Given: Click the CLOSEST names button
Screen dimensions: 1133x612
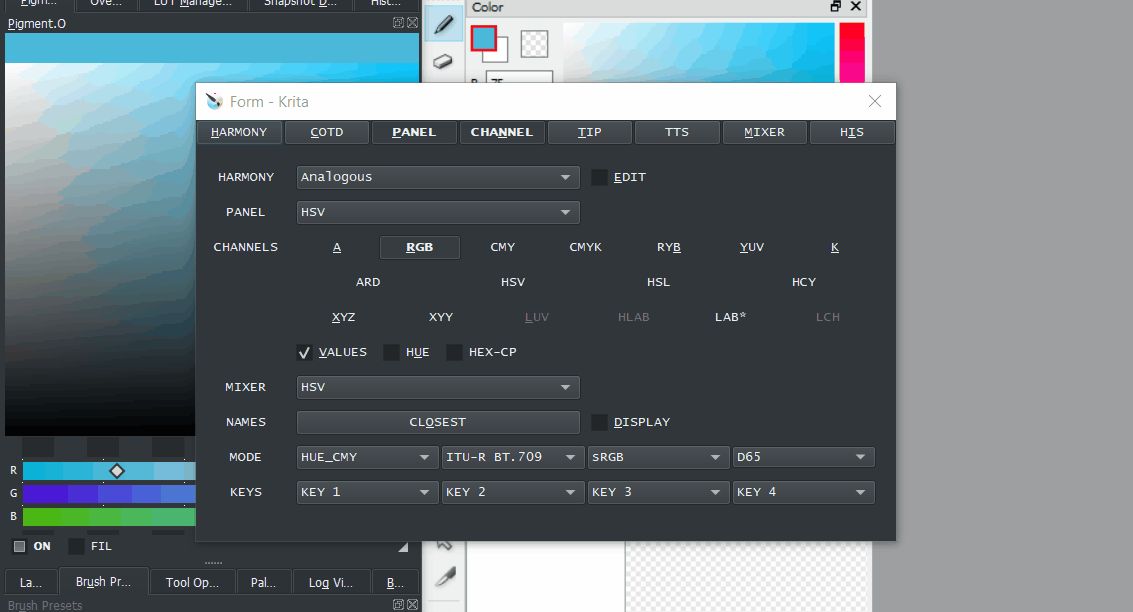Looking at the screenshot, I should (438, 422).
